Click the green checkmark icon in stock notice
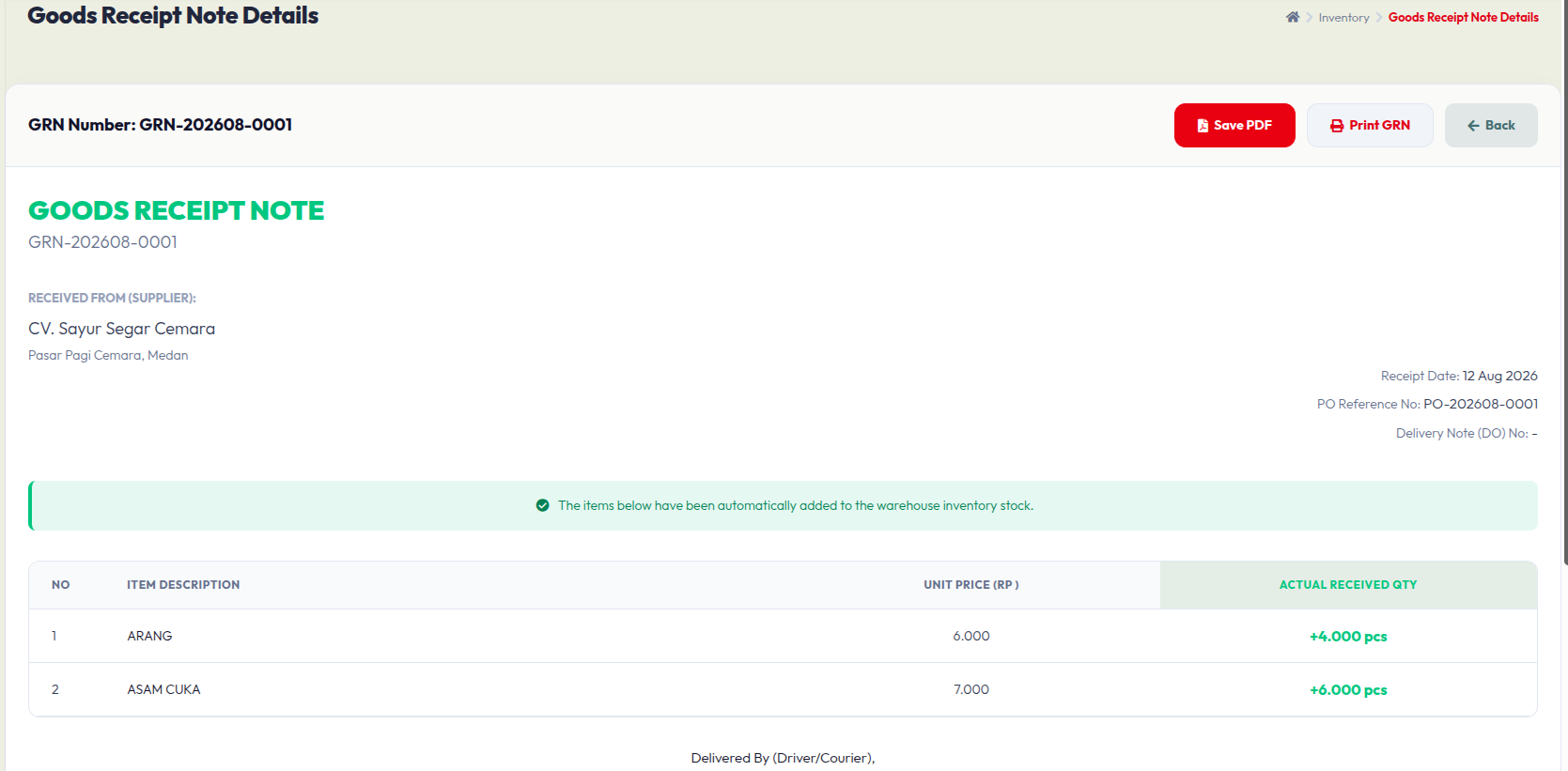1568x771 pixels. pyautogui.click(x=542, y=505)
